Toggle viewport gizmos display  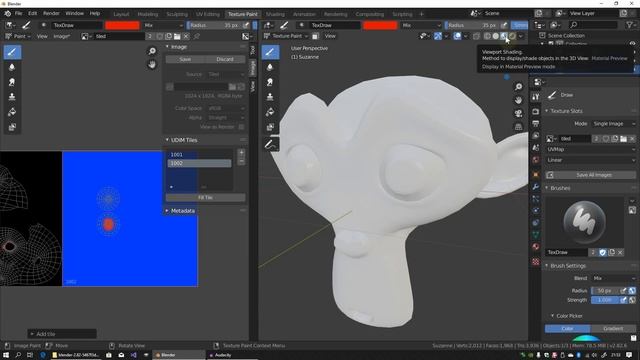(438, 36)
